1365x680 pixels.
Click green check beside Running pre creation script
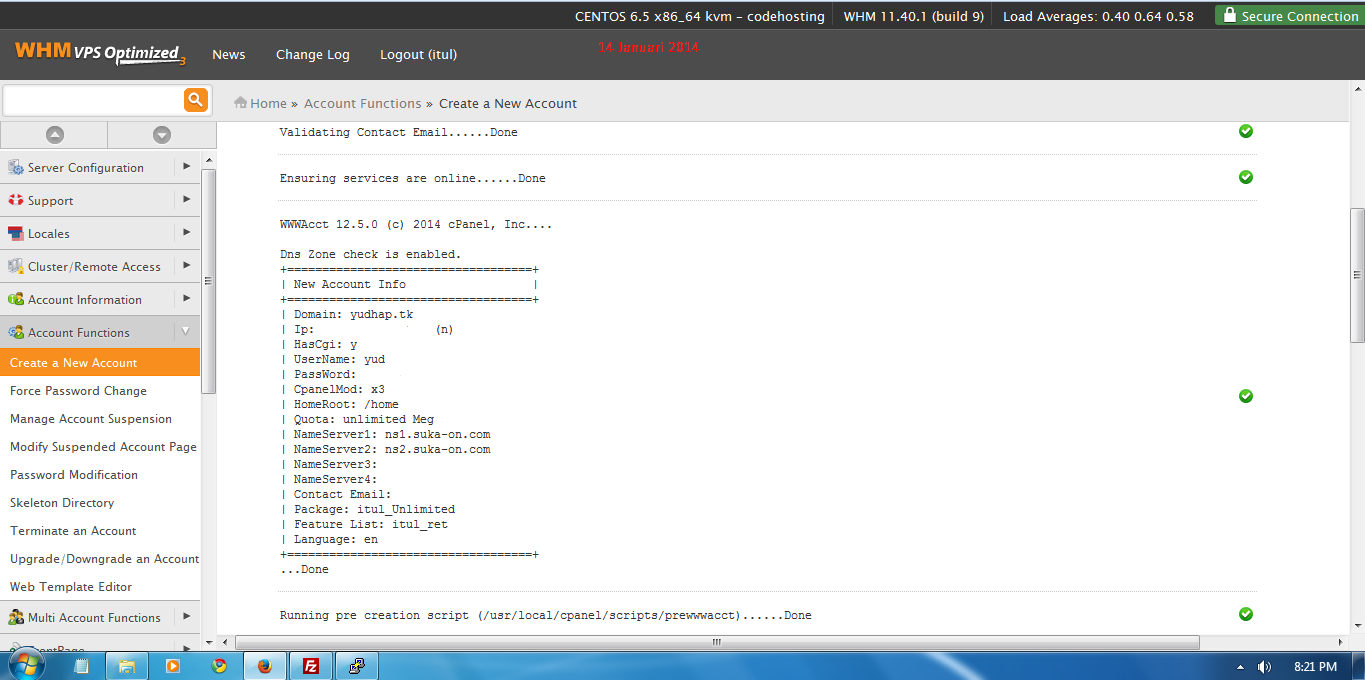point(1246,614)
